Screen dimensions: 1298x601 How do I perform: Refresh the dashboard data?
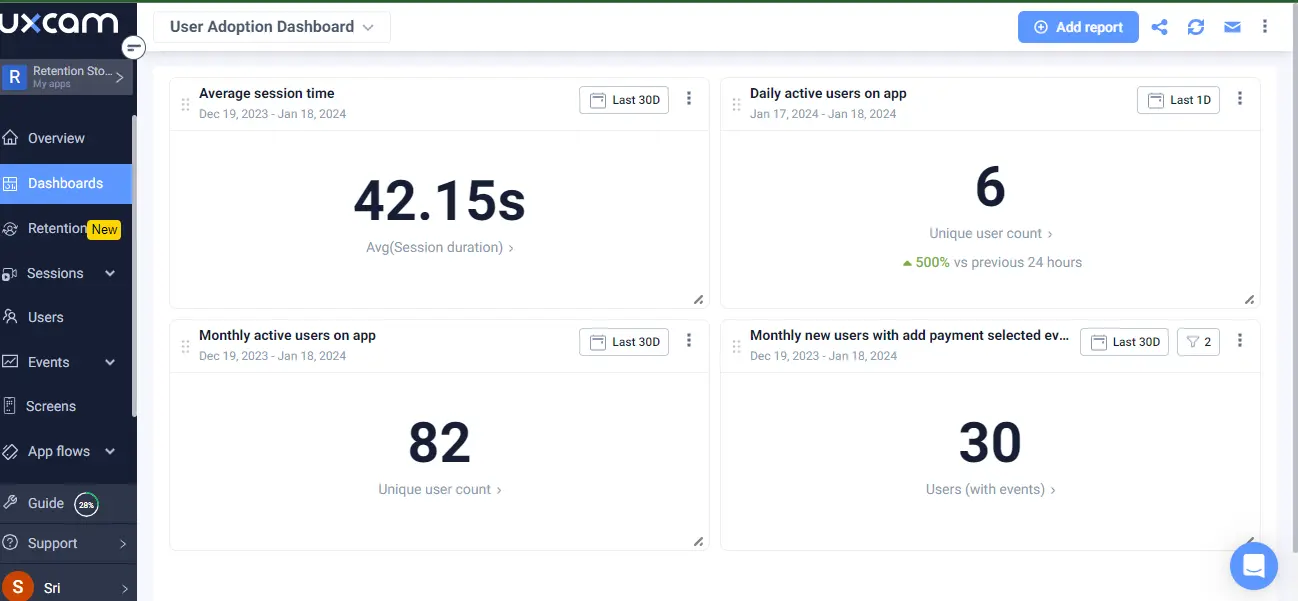(x=1196, y=27)
